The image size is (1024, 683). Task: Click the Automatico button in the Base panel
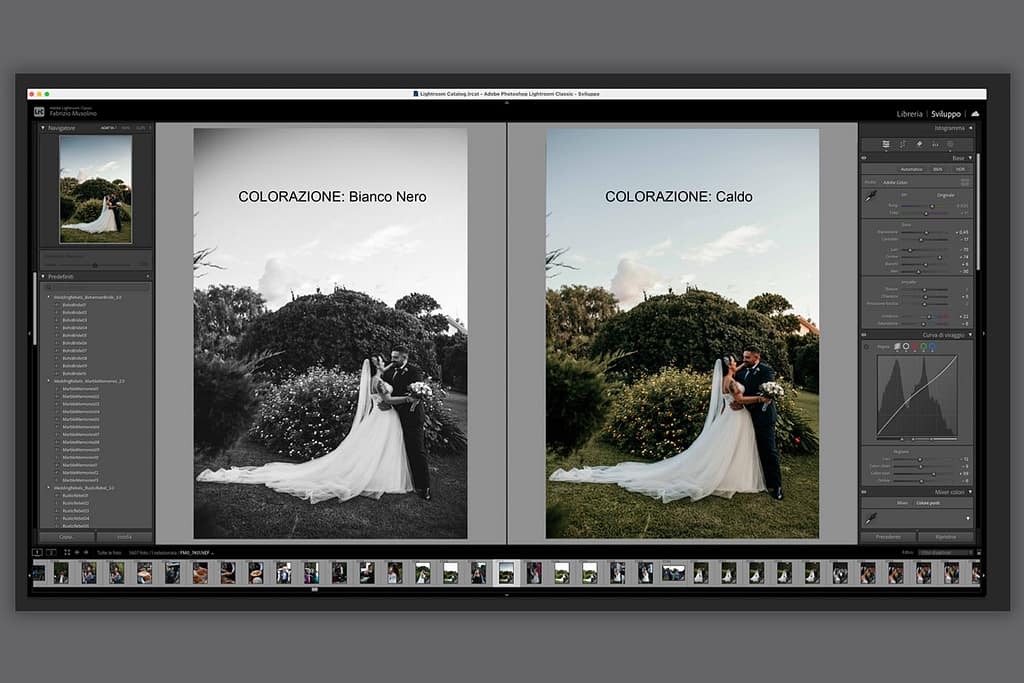click(910, 169)
